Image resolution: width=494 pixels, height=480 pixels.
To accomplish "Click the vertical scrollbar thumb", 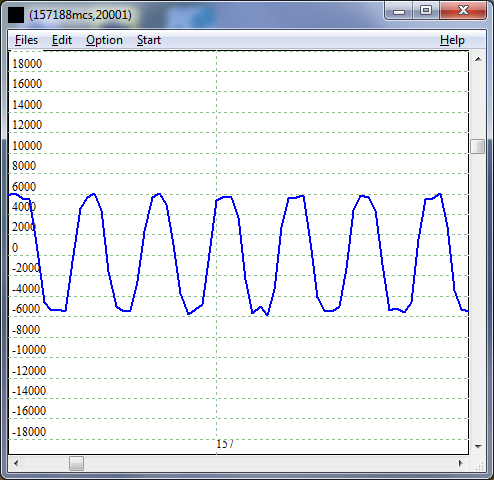I will coord(478,147).
